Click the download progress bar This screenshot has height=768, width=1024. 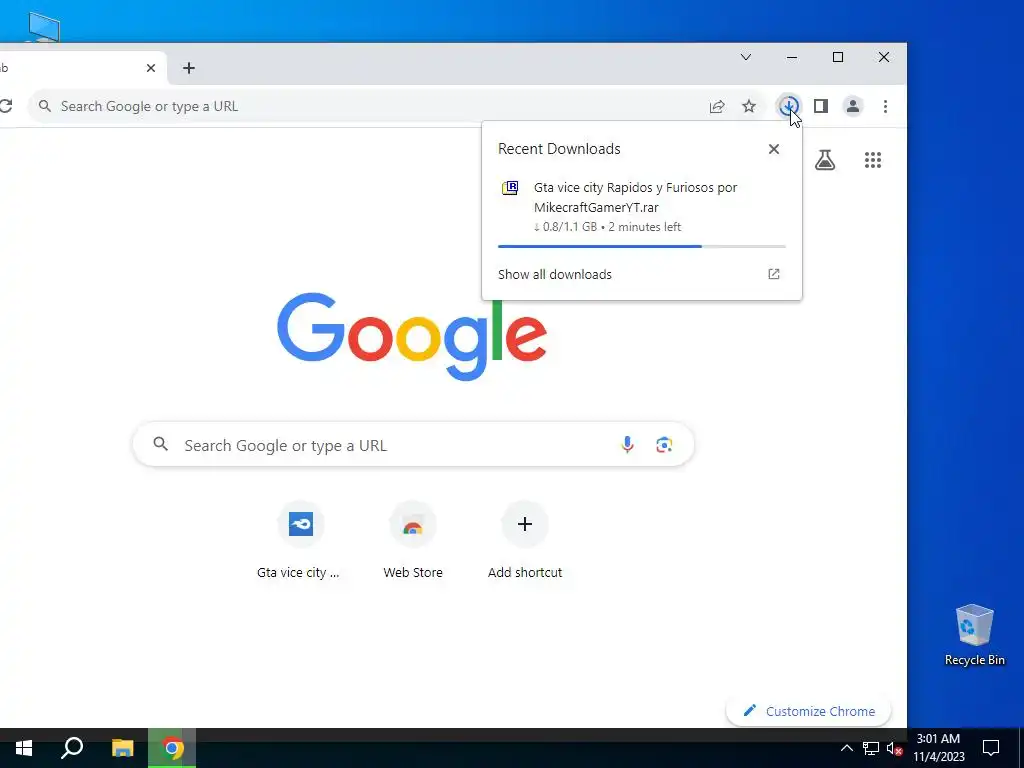(641, 246)
